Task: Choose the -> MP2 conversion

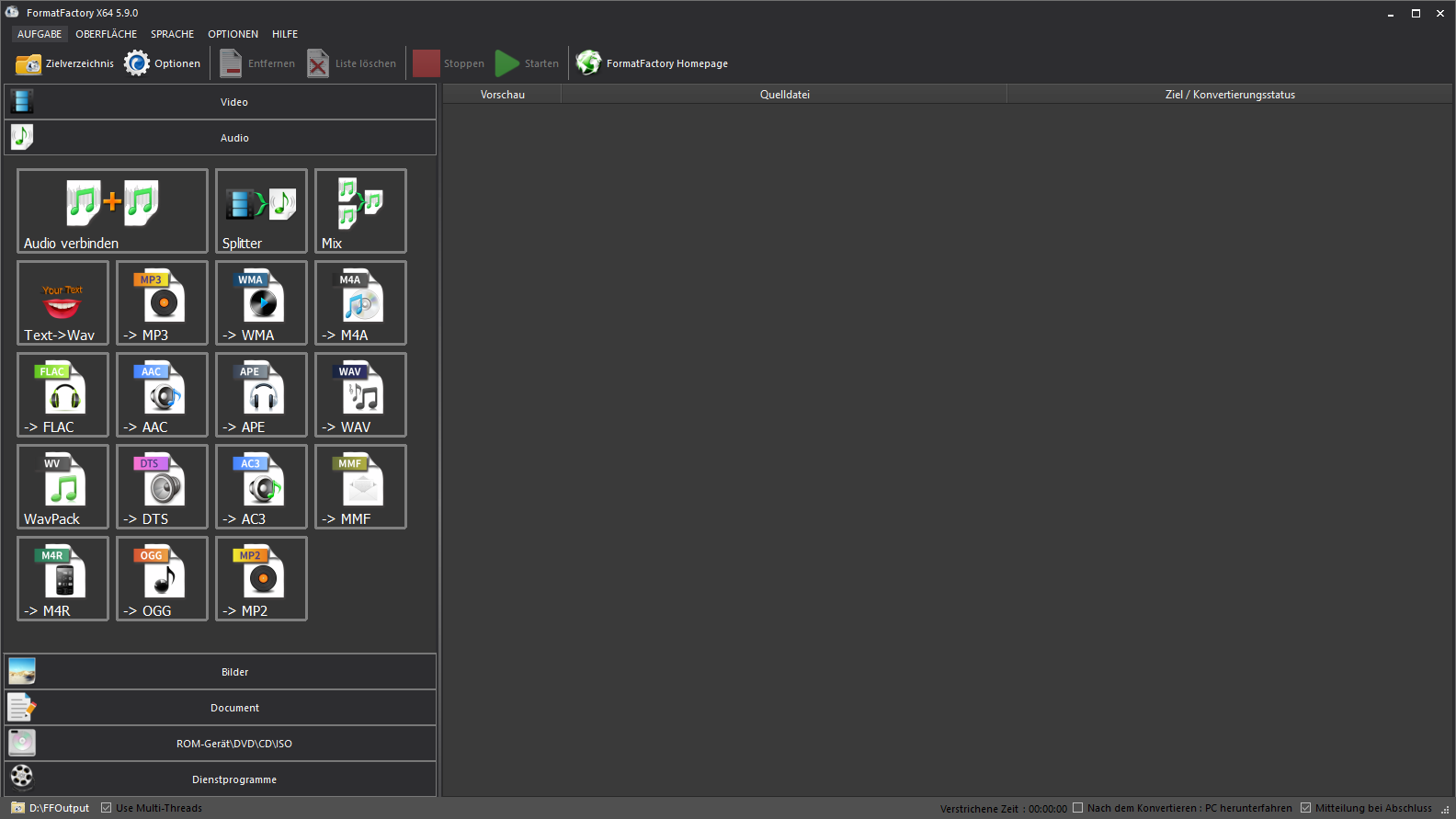Action: [x=261, y=578]
